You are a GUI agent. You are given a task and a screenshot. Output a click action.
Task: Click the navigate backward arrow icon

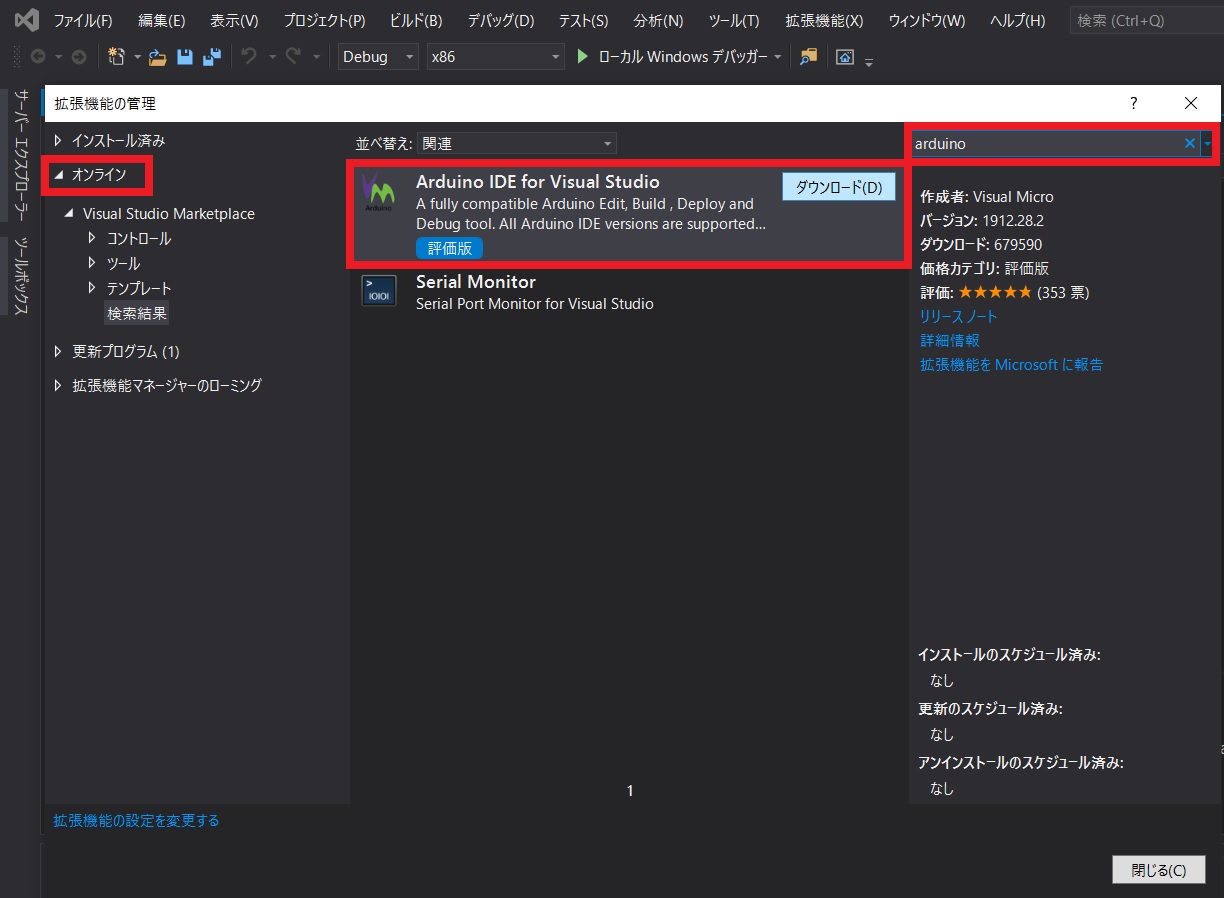[38, 57]
